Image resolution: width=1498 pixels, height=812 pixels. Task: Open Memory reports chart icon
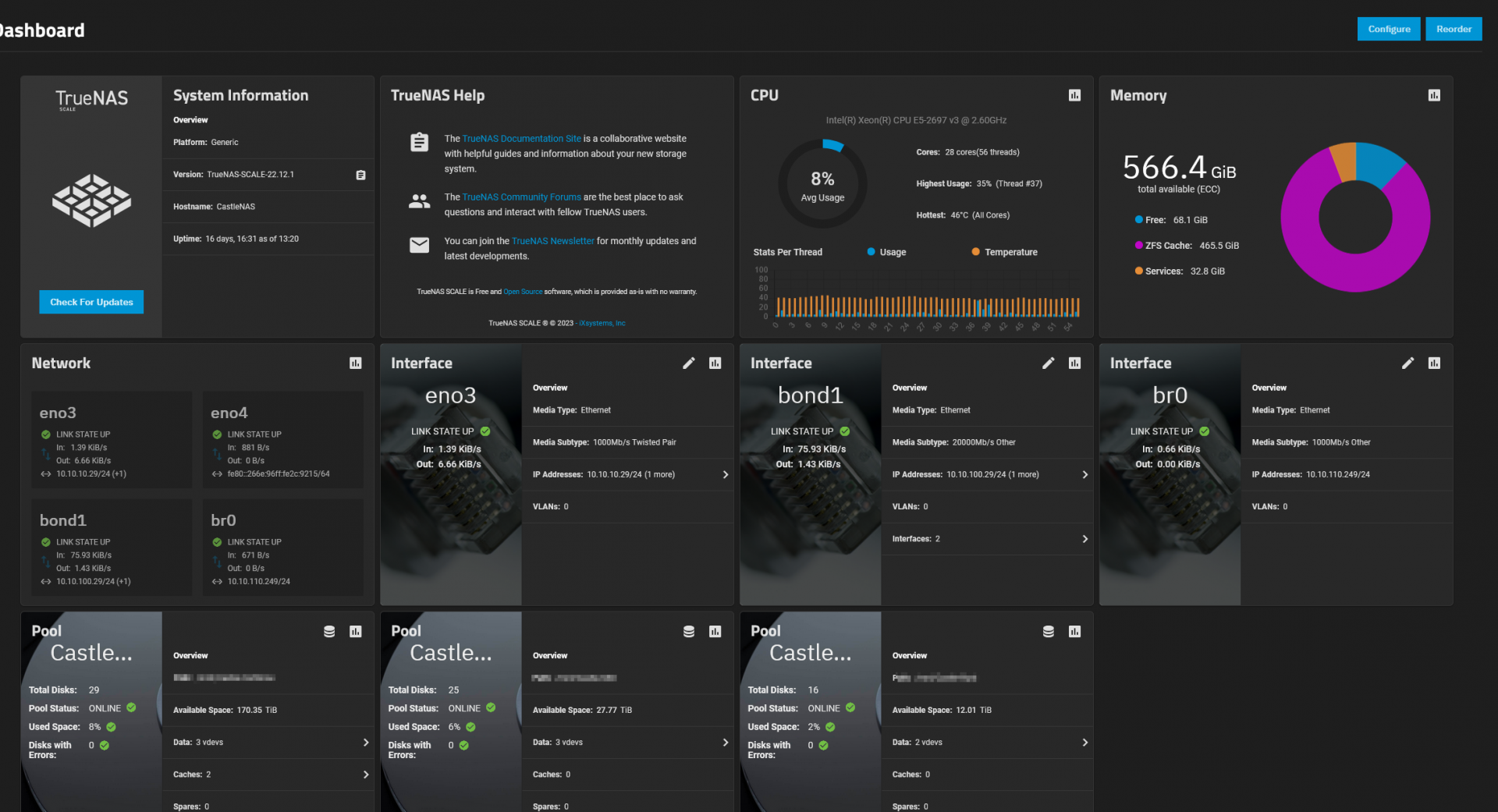[x=1434, y=95]
